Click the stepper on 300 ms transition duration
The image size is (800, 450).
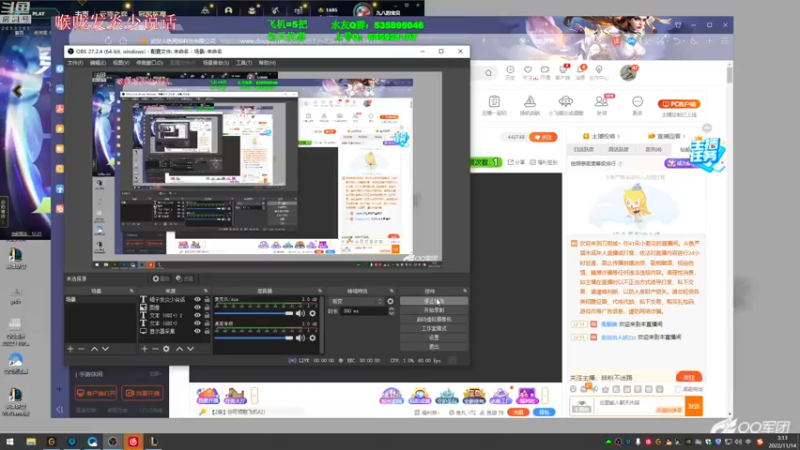click(x=391, y=311)
